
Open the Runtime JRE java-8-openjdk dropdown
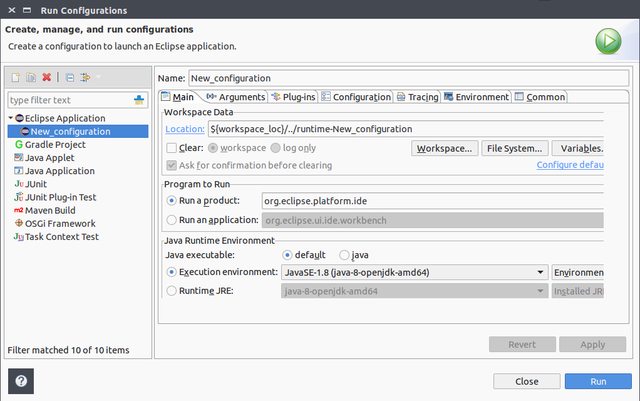point(414,291)
